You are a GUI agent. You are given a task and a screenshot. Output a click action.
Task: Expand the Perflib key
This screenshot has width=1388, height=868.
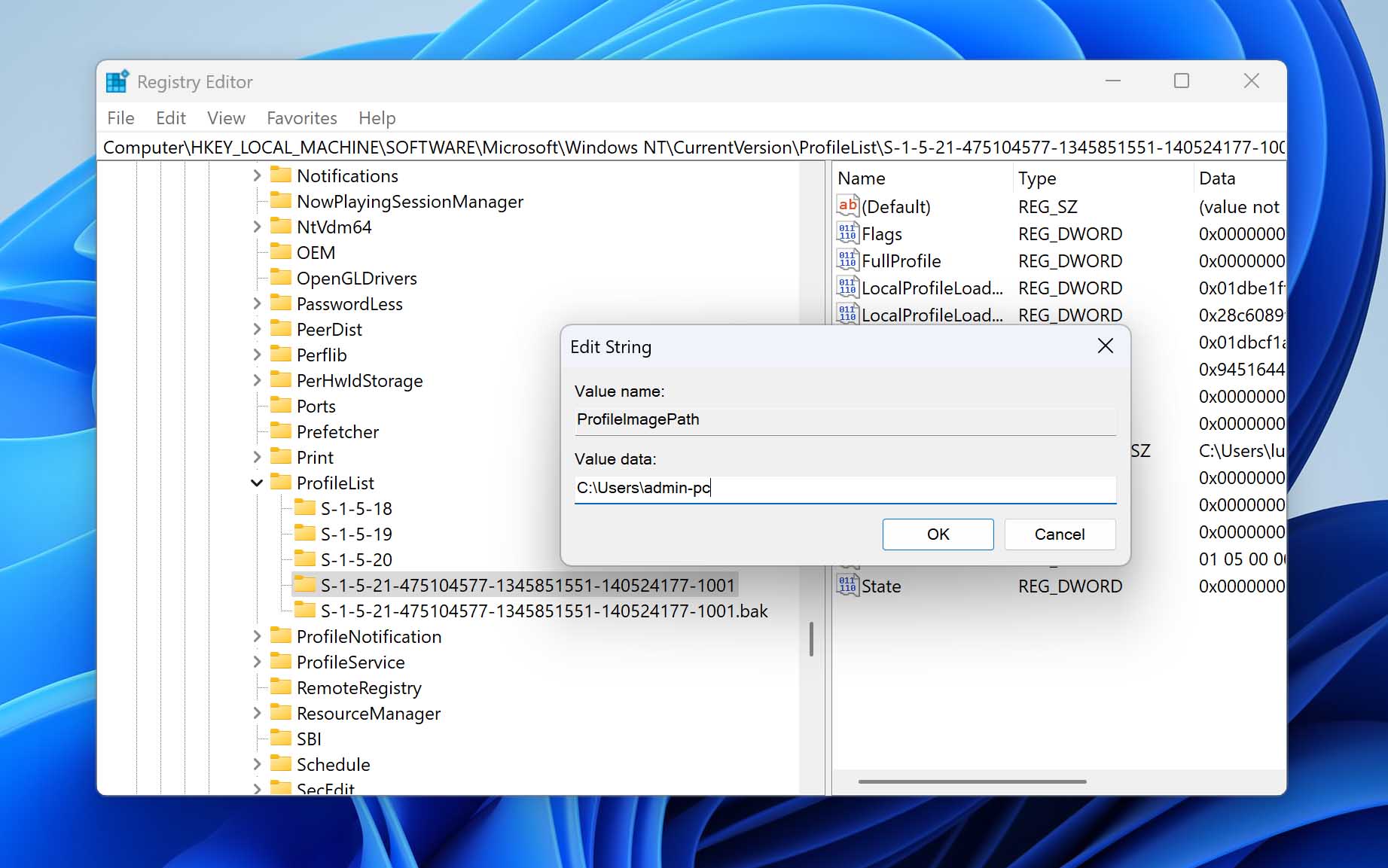pyautogui.click(x=257, y=355)
